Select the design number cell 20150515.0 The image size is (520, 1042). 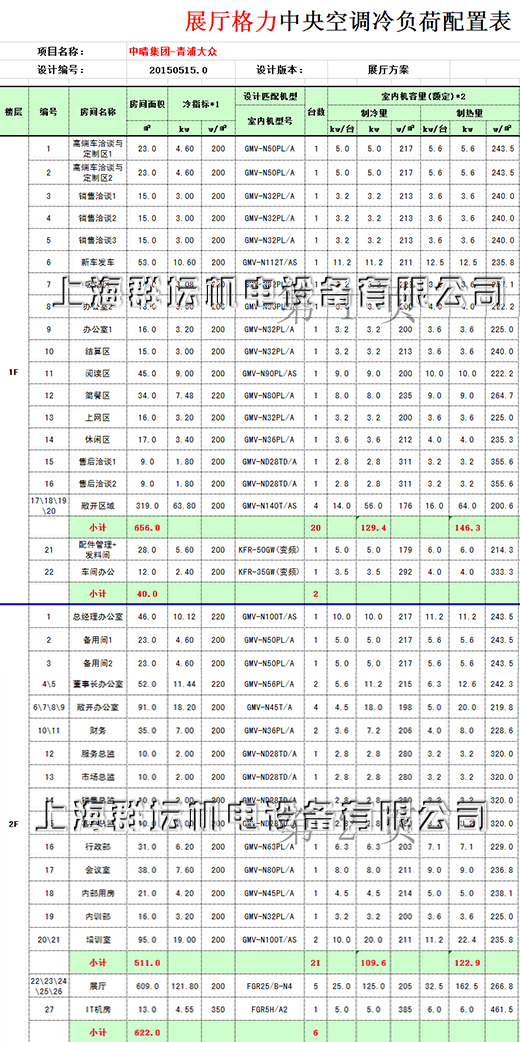click(179, 69)
